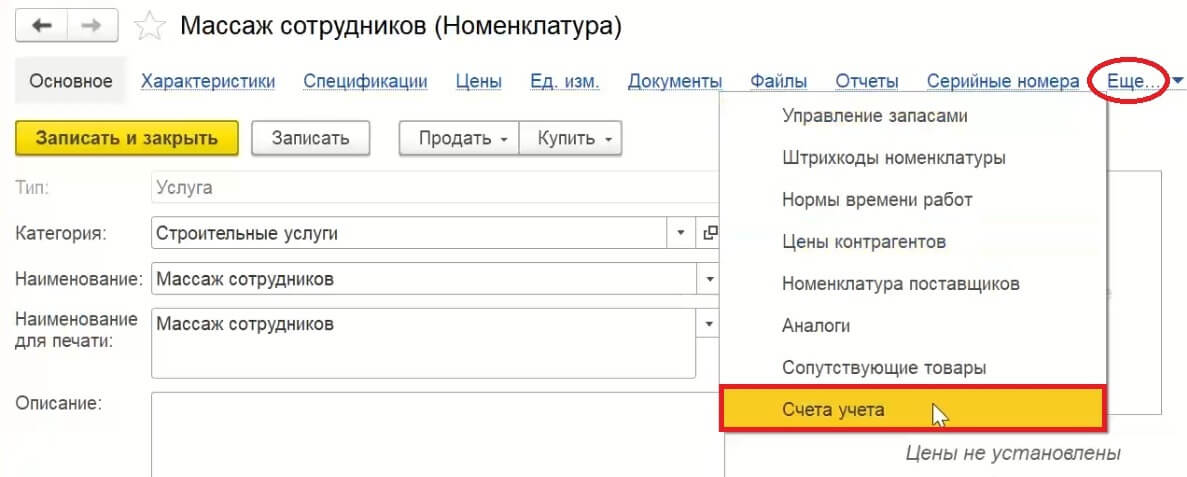The height and width of the screenshot is (477, 1187).
Task: Open the Цены section link
Action: [x=478, y=81]
